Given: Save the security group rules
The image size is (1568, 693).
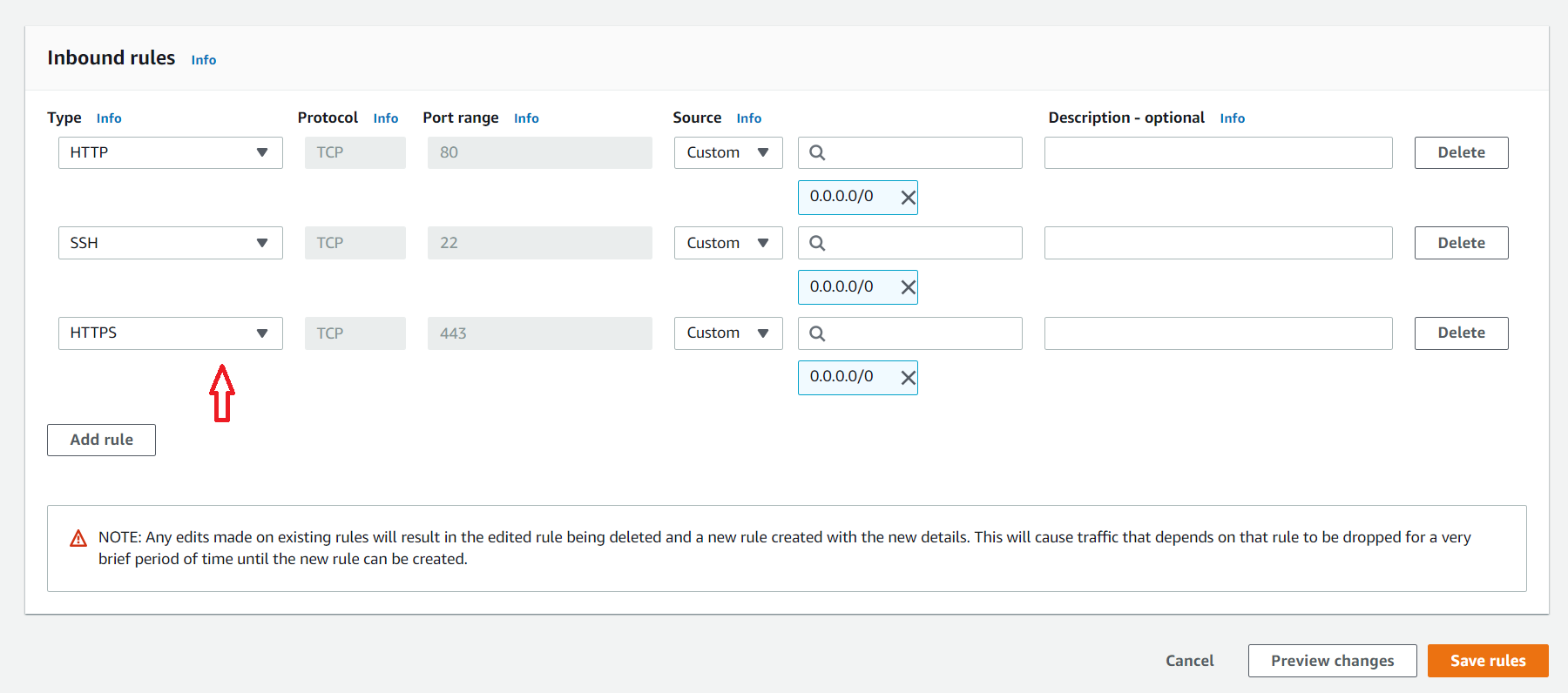Looking at the screenshot, I should [x=1487, y=661].
